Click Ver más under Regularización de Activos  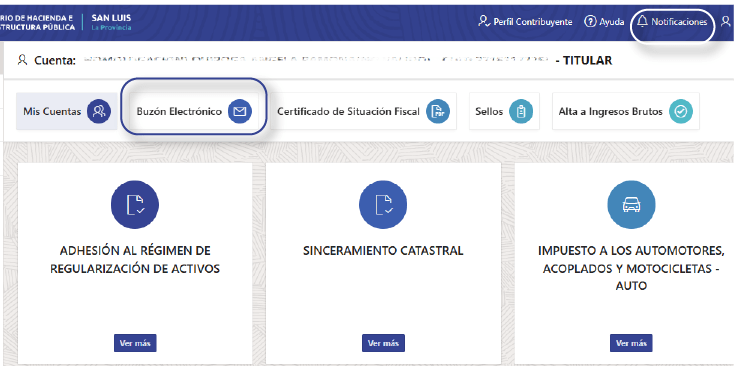[x=135, y=343]
